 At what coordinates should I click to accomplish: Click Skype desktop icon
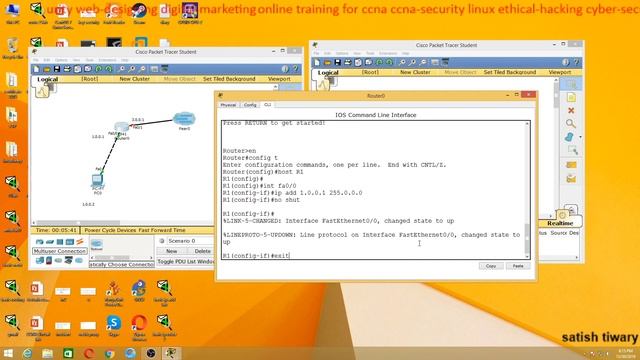pyautogui.click(x=114, y=325)
